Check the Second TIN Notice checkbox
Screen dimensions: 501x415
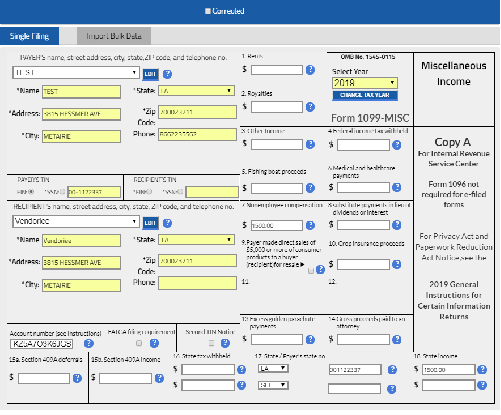(x=211, y=343)
